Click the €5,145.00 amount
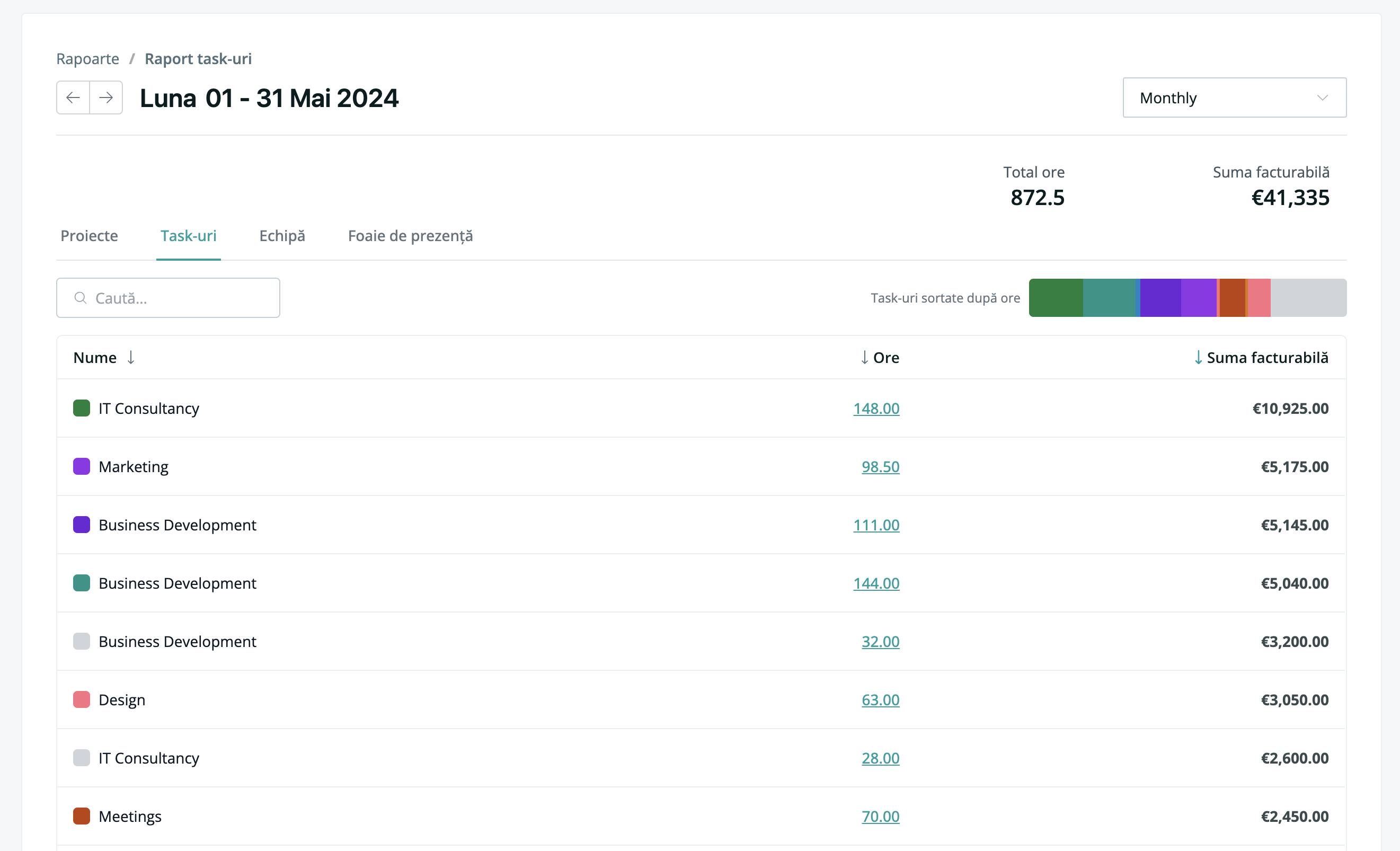Viewport: 1400px width, 851px height. 1295,525
